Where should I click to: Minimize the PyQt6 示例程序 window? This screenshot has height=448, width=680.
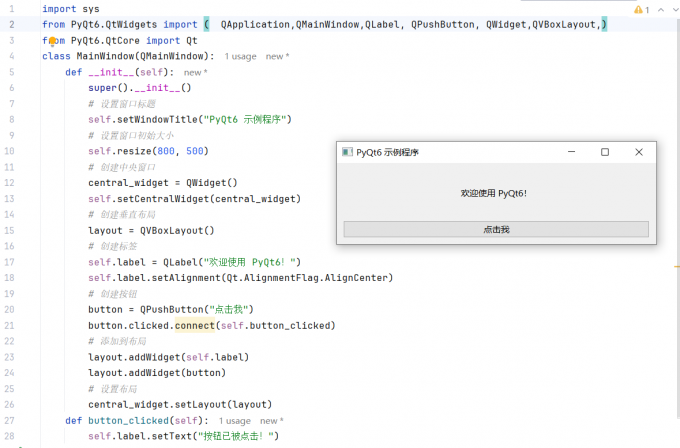coord(572,152)
